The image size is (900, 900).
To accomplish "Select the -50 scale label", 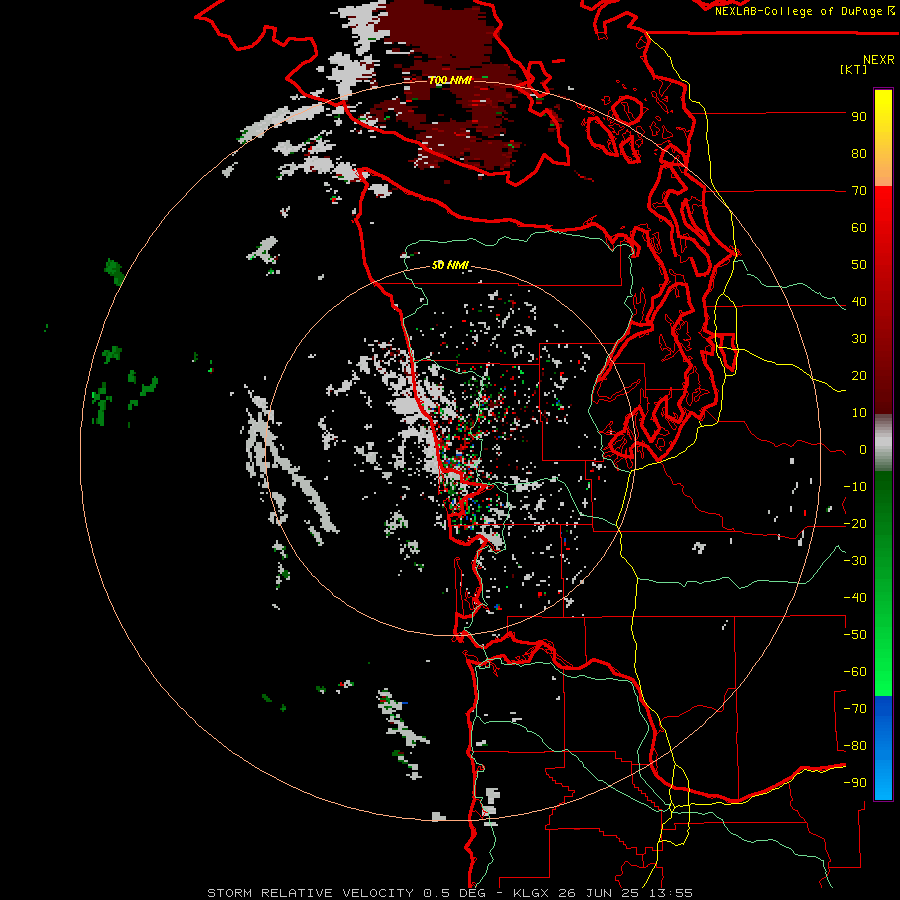I will tap(855, 635).
